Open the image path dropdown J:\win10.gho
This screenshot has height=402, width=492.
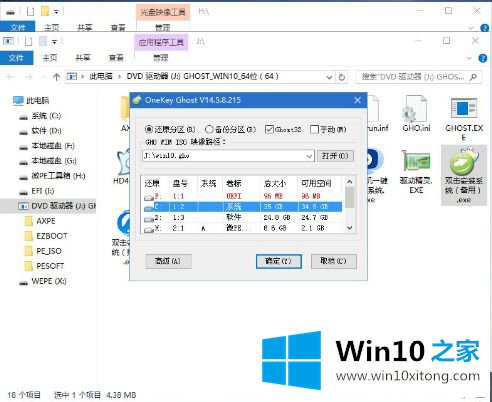tap(309, 156)
